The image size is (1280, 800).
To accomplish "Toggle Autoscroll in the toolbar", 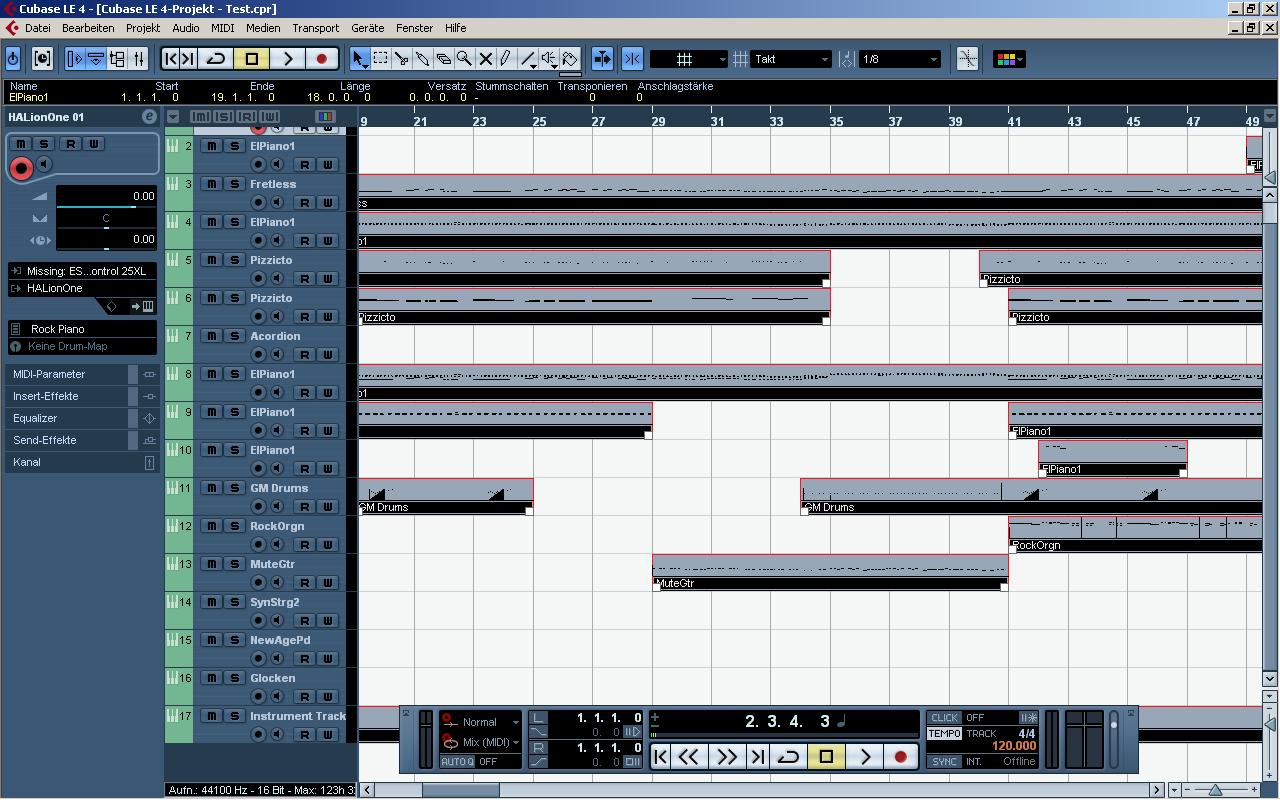I will [x=602, y=59].
